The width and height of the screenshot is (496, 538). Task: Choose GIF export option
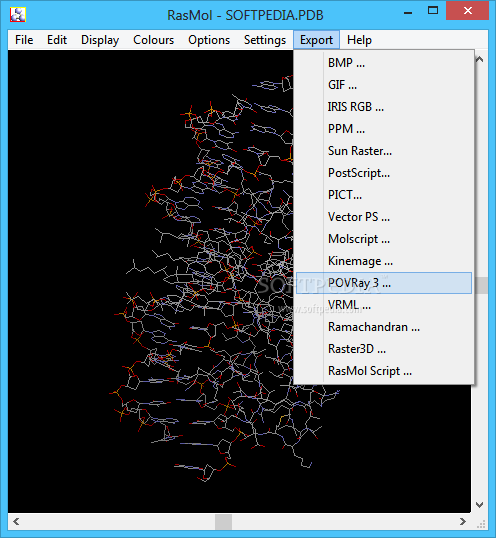(x=384, y=85)
